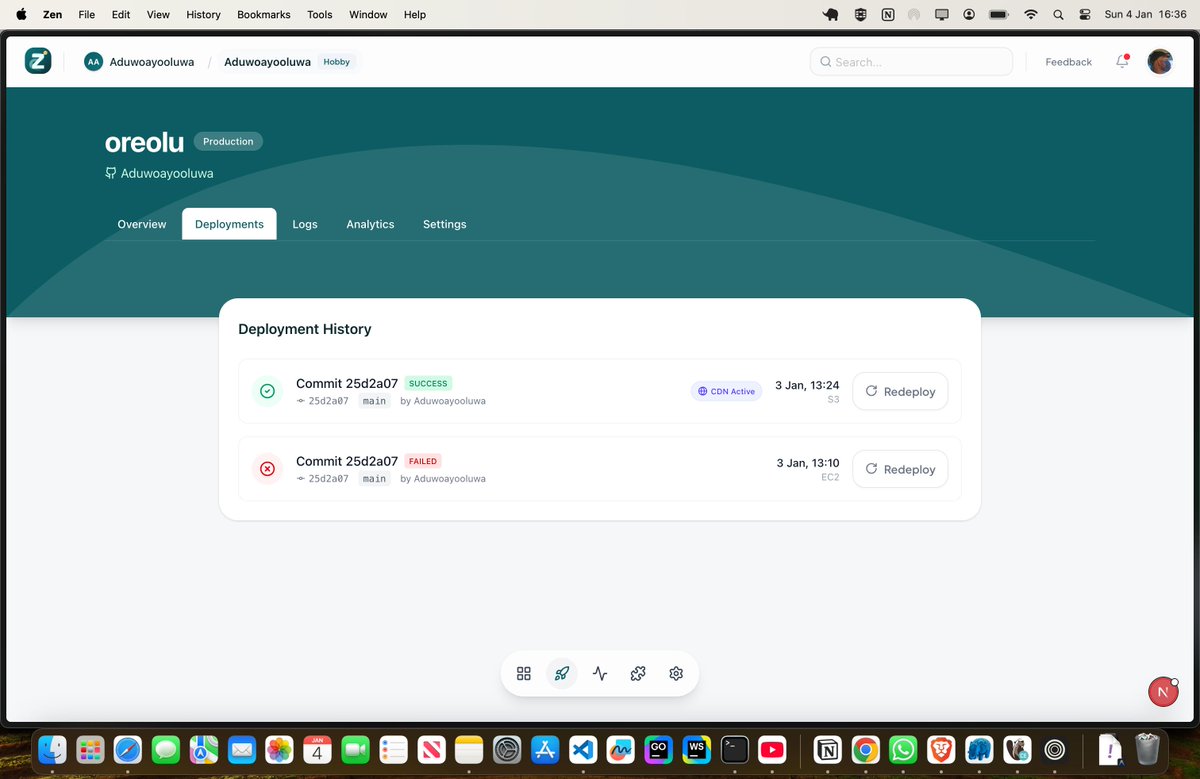Viewport: 1200px width, 779px height.
Task: Open Brave browser from the dock
Action: 941,749
